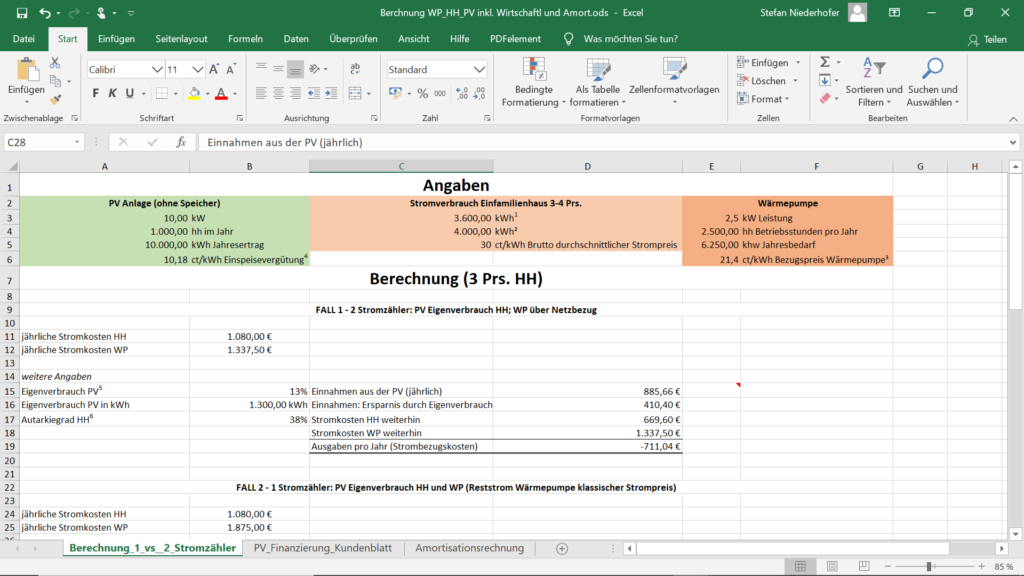Zoom out with the minus button
The width and height of the screenshot is (1024, 576).
[888, 566]
